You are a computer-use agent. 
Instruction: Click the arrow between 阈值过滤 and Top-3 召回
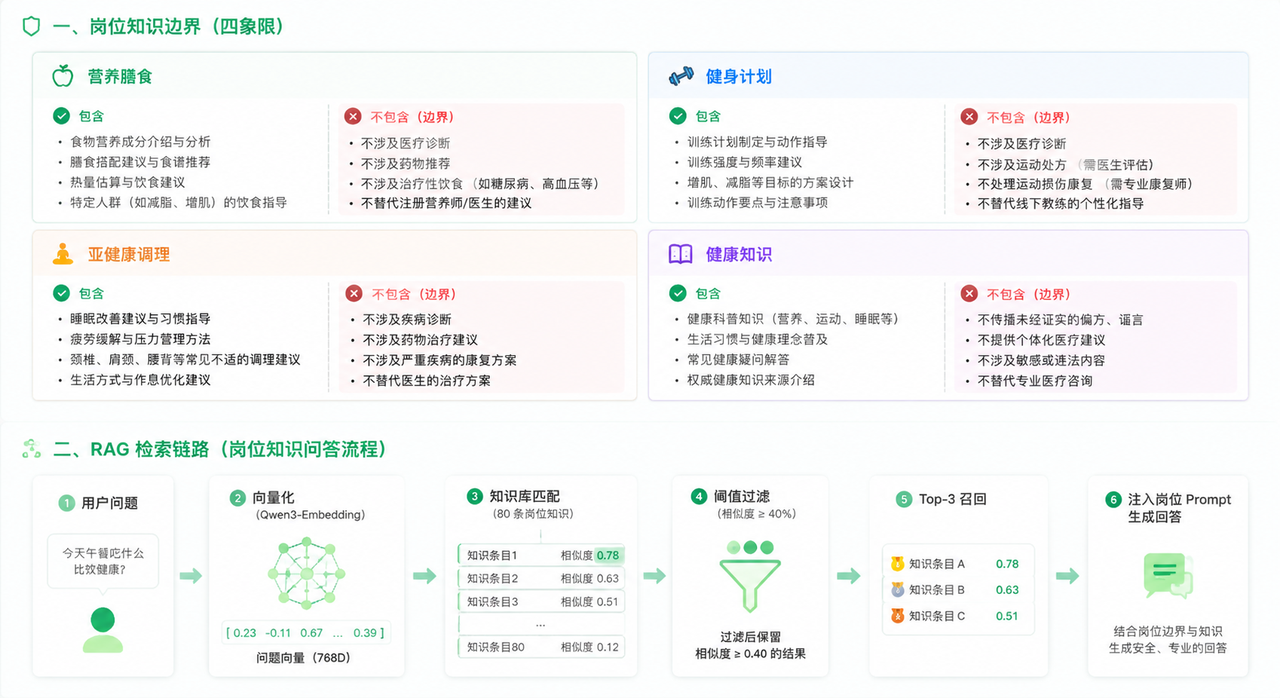point(848,576)
